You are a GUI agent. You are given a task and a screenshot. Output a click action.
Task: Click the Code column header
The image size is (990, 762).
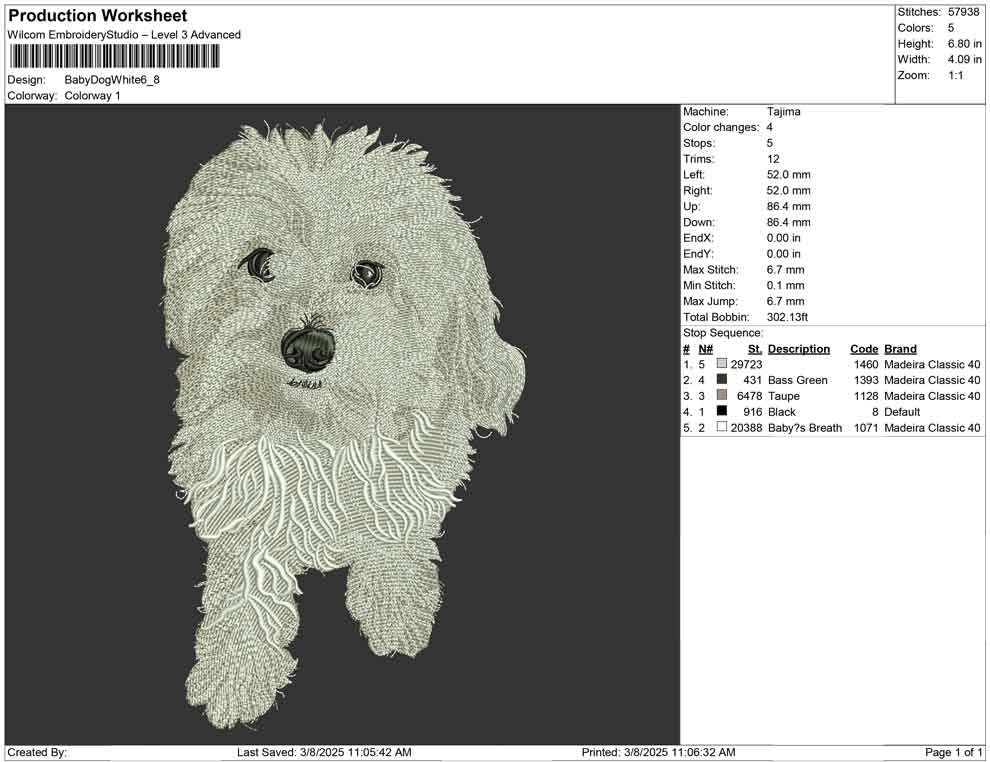864,349
